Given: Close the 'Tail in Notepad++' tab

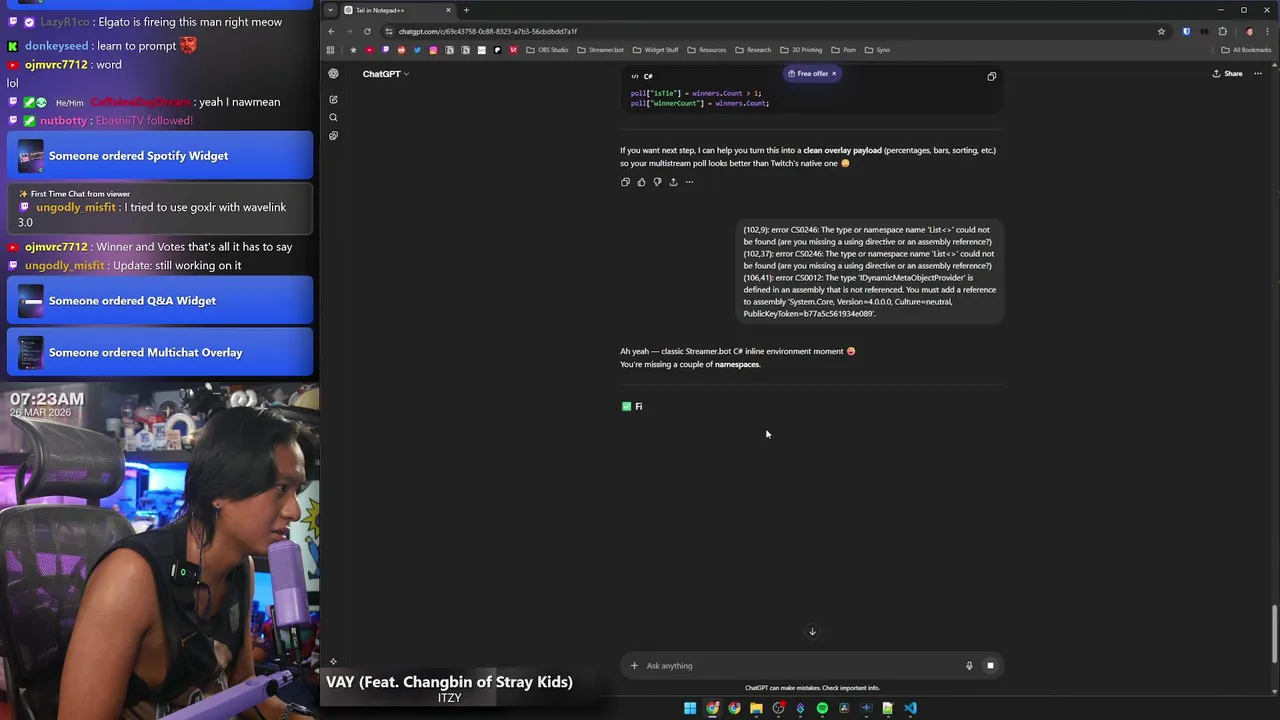Looking at the screenshot, I should tap(448, 10).
